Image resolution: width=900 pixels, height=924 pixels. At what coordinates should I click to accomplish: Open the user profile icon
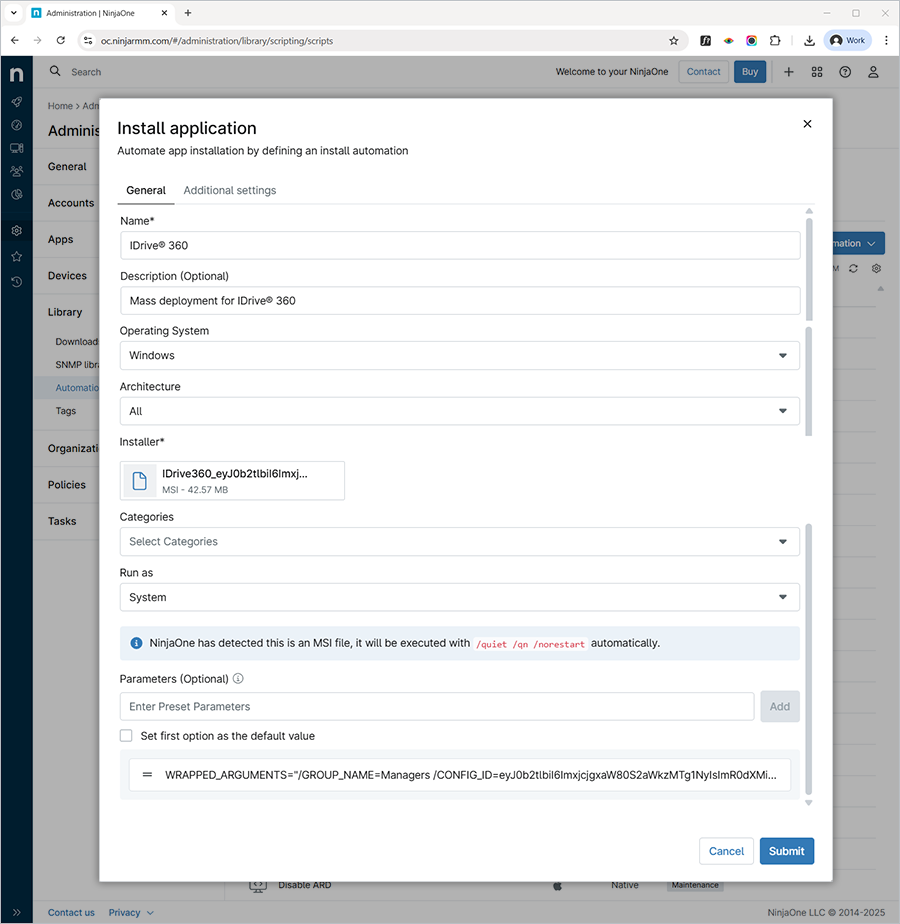point(873,72)
